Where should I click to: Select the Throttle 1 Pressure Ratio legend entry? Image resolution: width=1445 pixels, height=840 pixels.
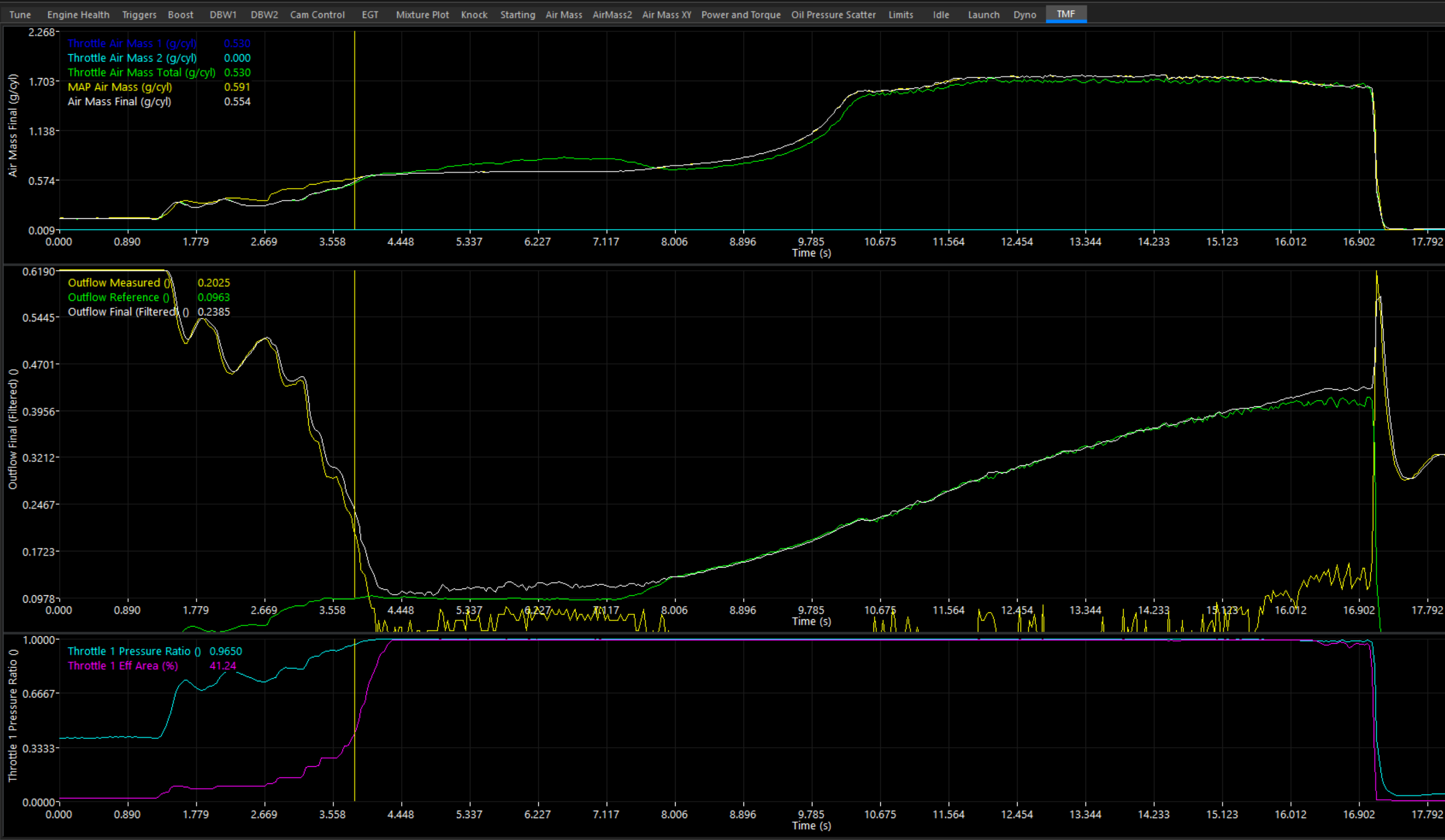click(134, 651)
